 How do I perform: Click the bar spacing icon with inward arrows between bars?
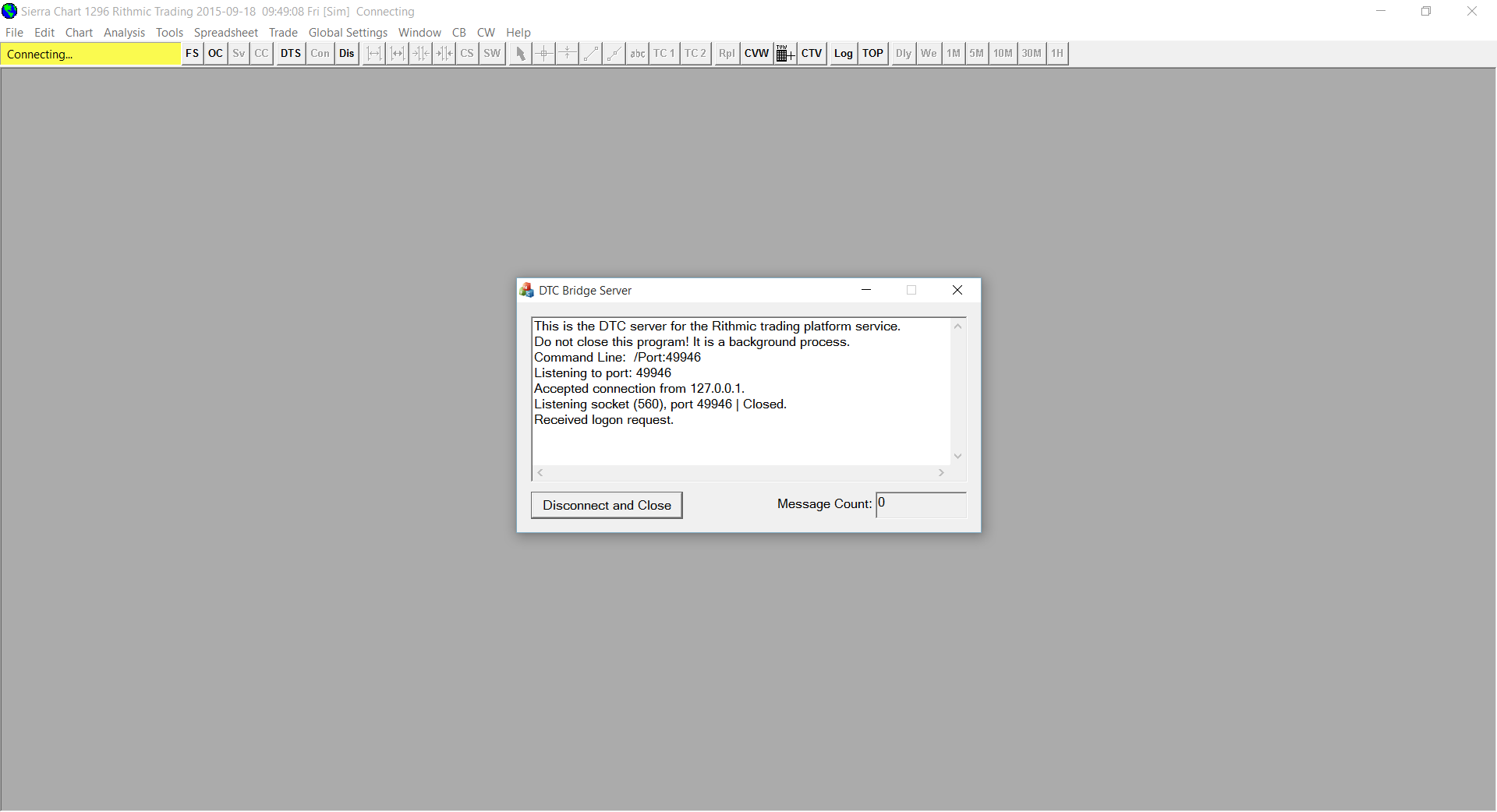[398, 54]
